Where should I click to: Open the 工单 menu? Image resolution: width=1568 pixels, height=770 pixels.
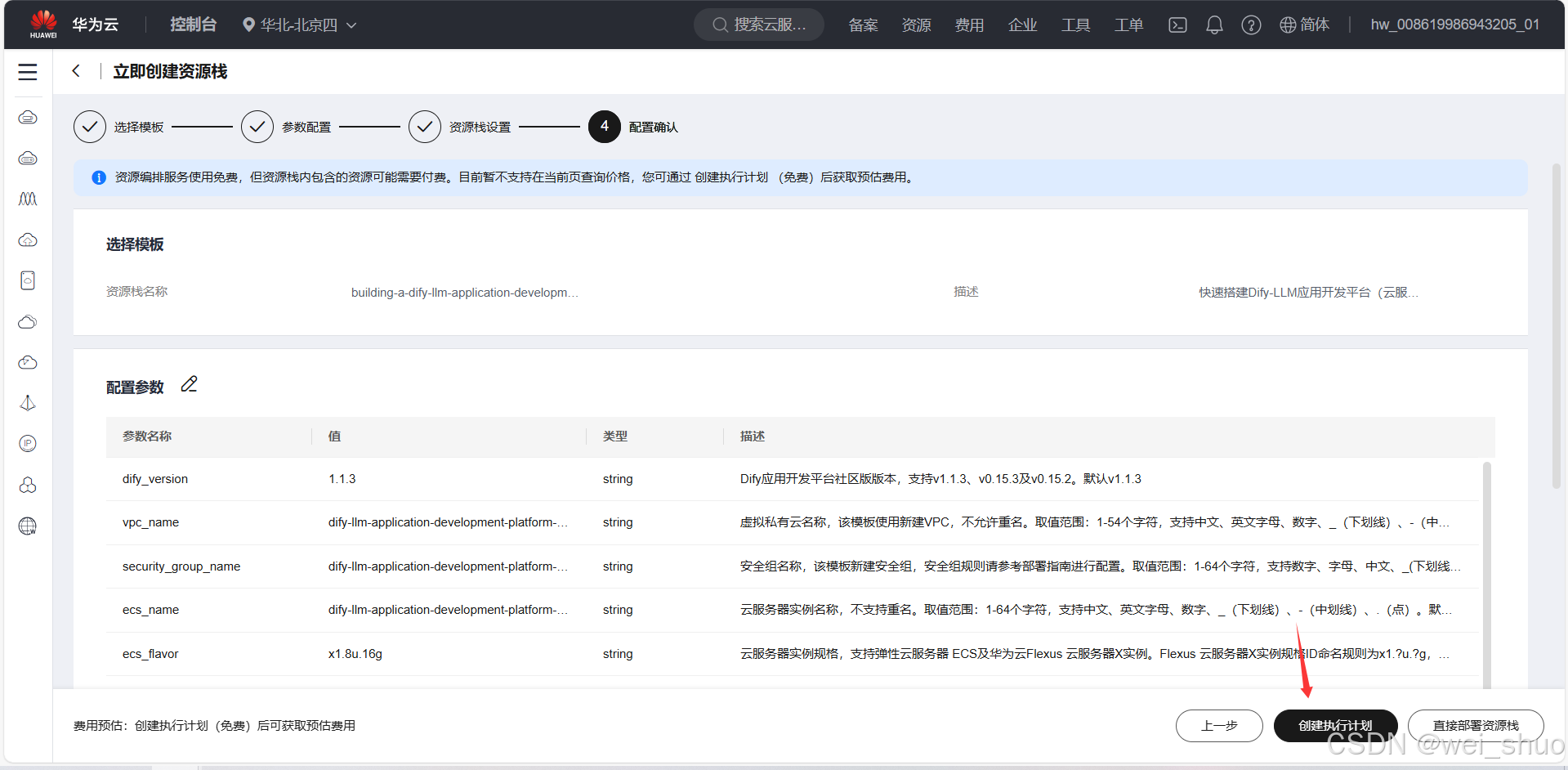pyautogui.click(x=1128, y=25)
